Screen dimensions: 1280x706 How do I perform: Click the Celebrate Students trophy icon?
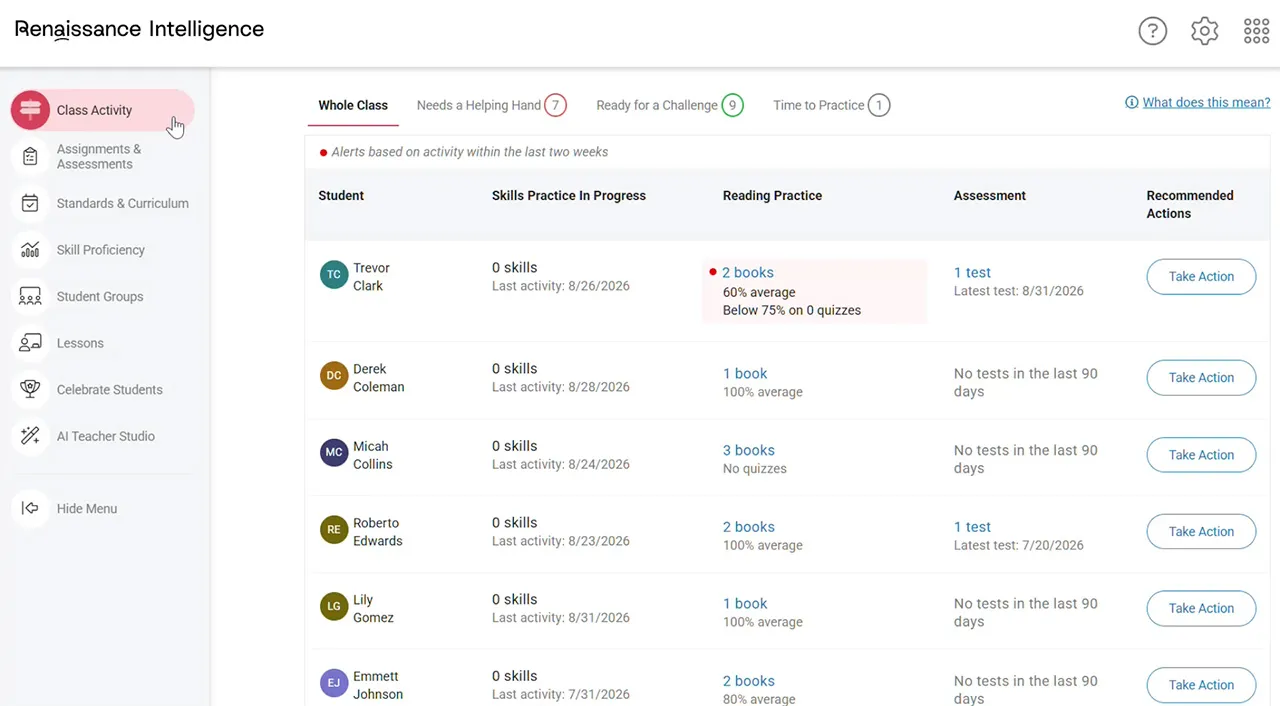click(30, 389)
